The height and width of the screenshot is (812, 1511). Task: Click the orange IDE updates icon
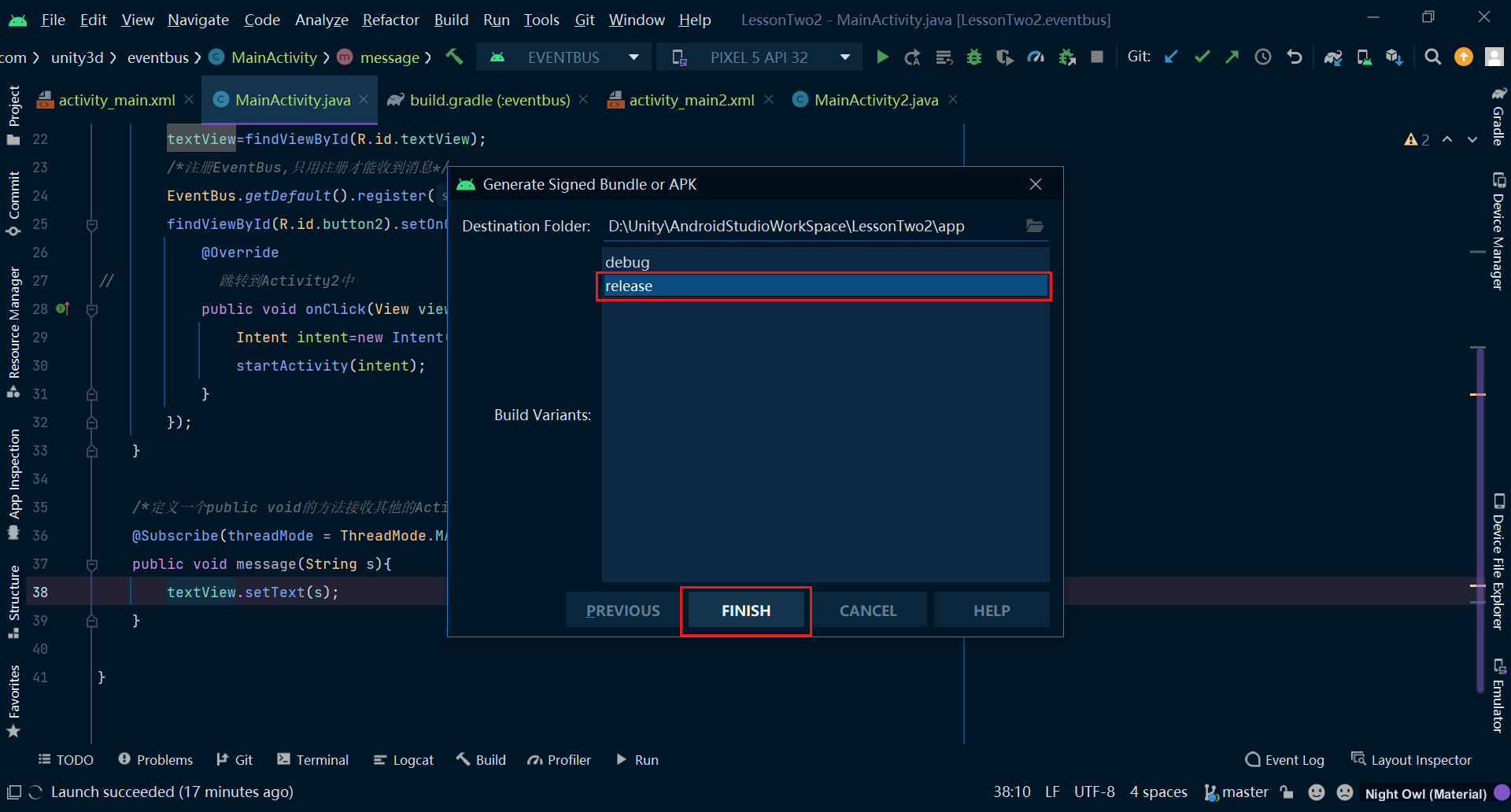click(1464, 57)
